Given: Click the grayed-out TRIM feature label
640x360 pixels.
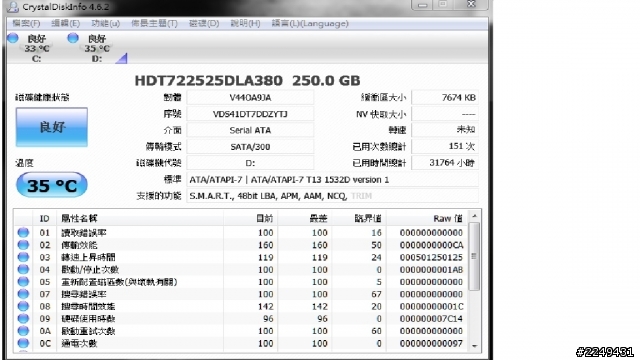Looking at the screenshot, I should (361, 196).
